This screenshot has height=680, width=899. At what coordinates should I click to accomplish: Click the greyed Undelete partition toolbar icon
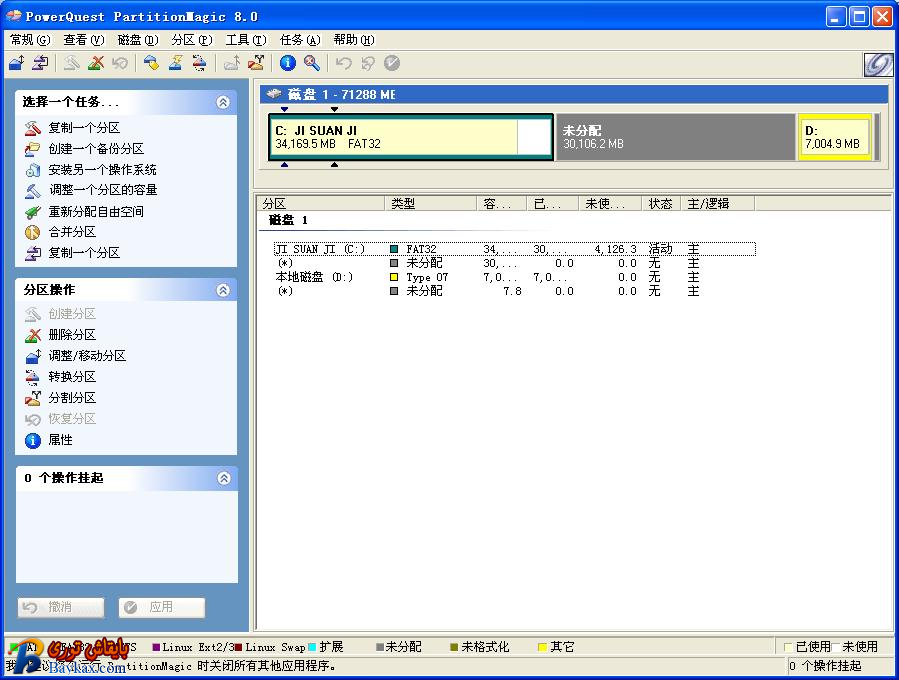pos(120,62)
